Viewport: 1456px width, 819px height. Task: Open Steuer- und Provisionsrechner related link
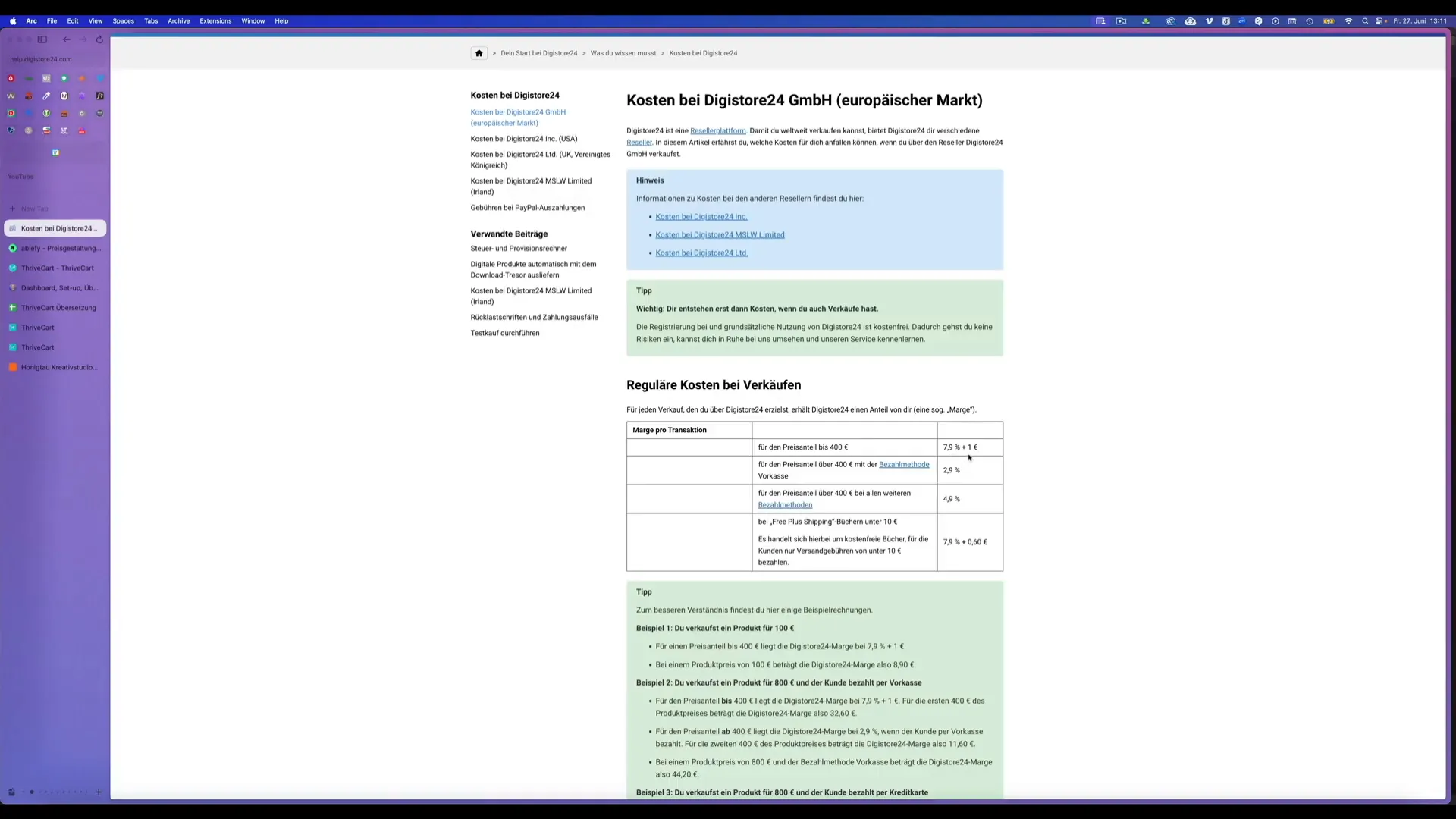point(519,249)
